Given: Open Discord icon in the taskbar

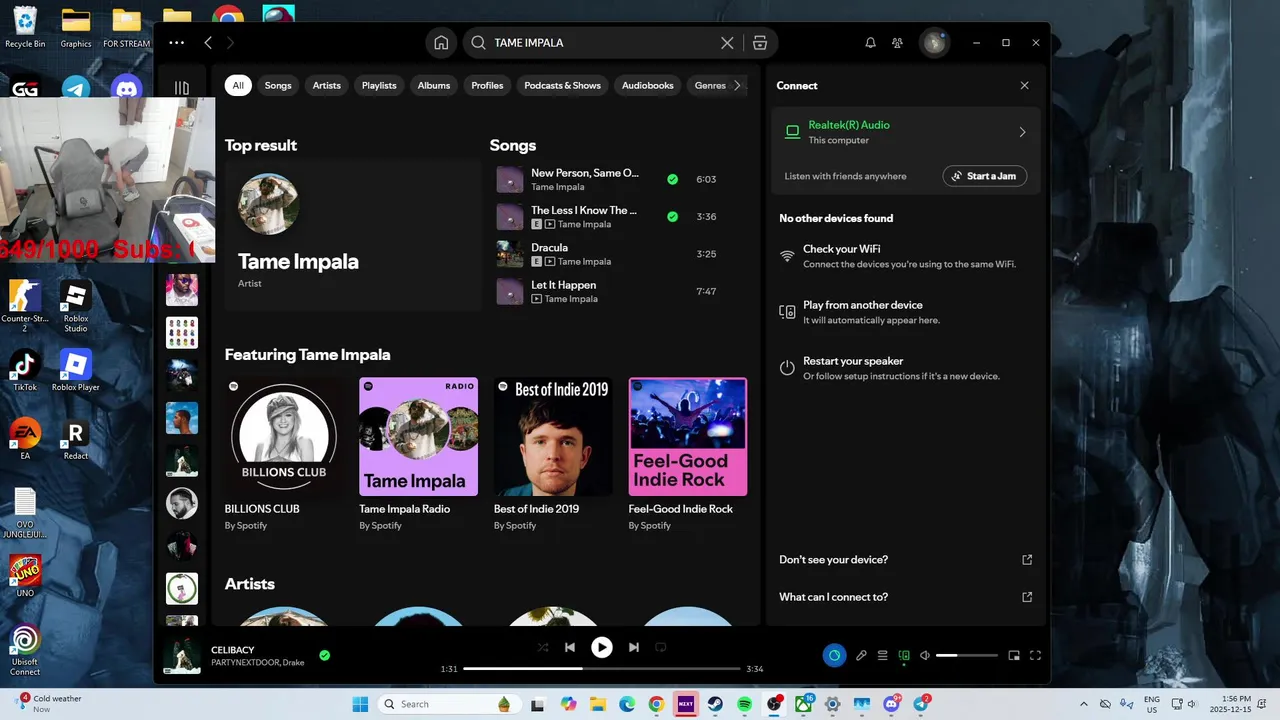Looking at the screenshot, I should click(892, 704).
